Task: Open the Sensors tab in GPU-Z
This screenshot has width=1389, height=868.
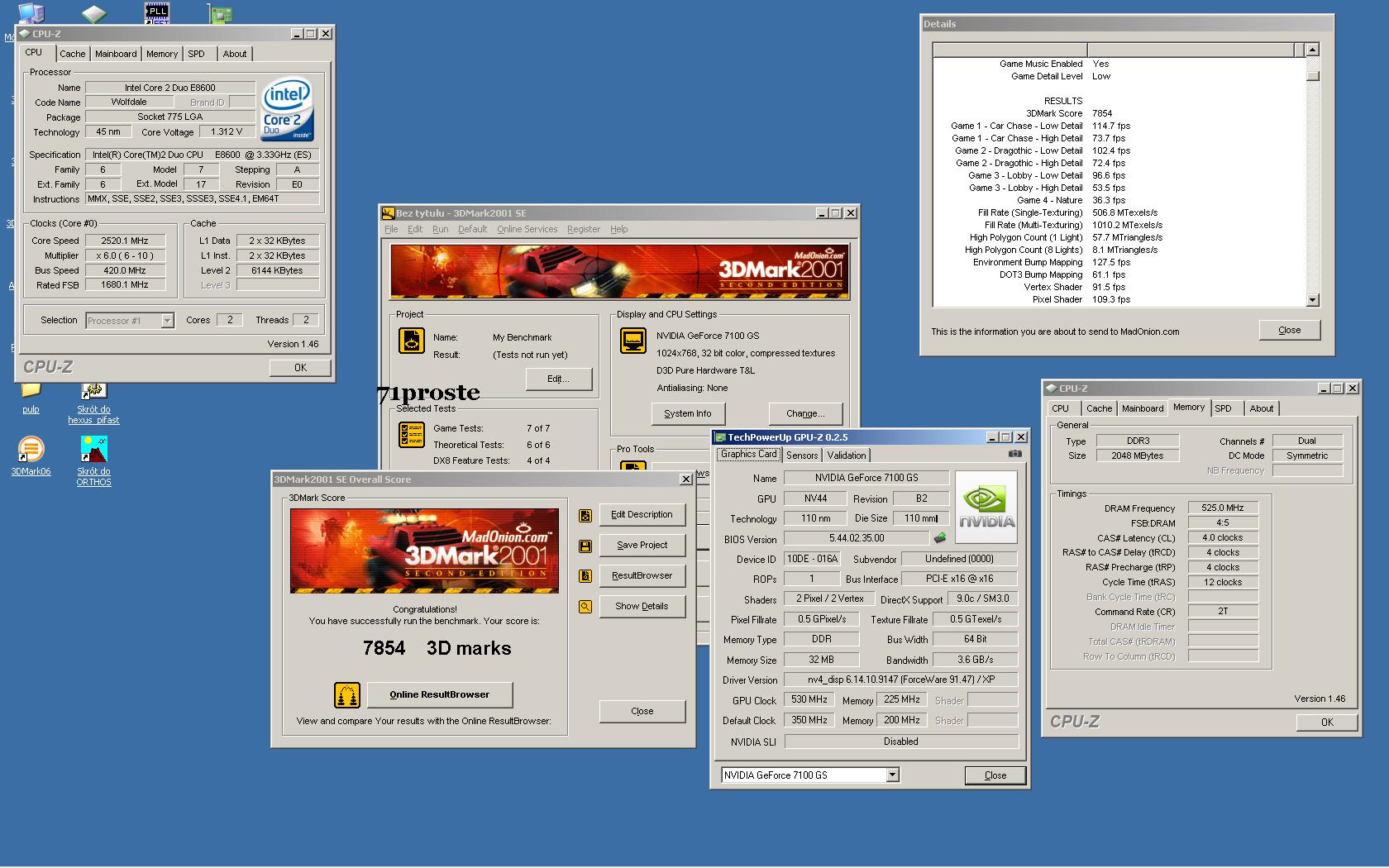Action: pyautogui.click(x=802, y=455)
